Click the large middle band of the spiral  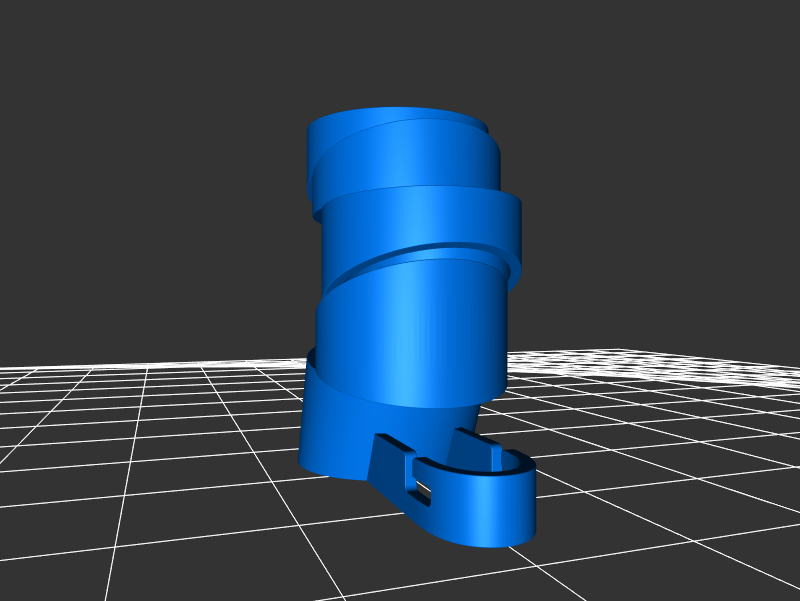point(410,330)
